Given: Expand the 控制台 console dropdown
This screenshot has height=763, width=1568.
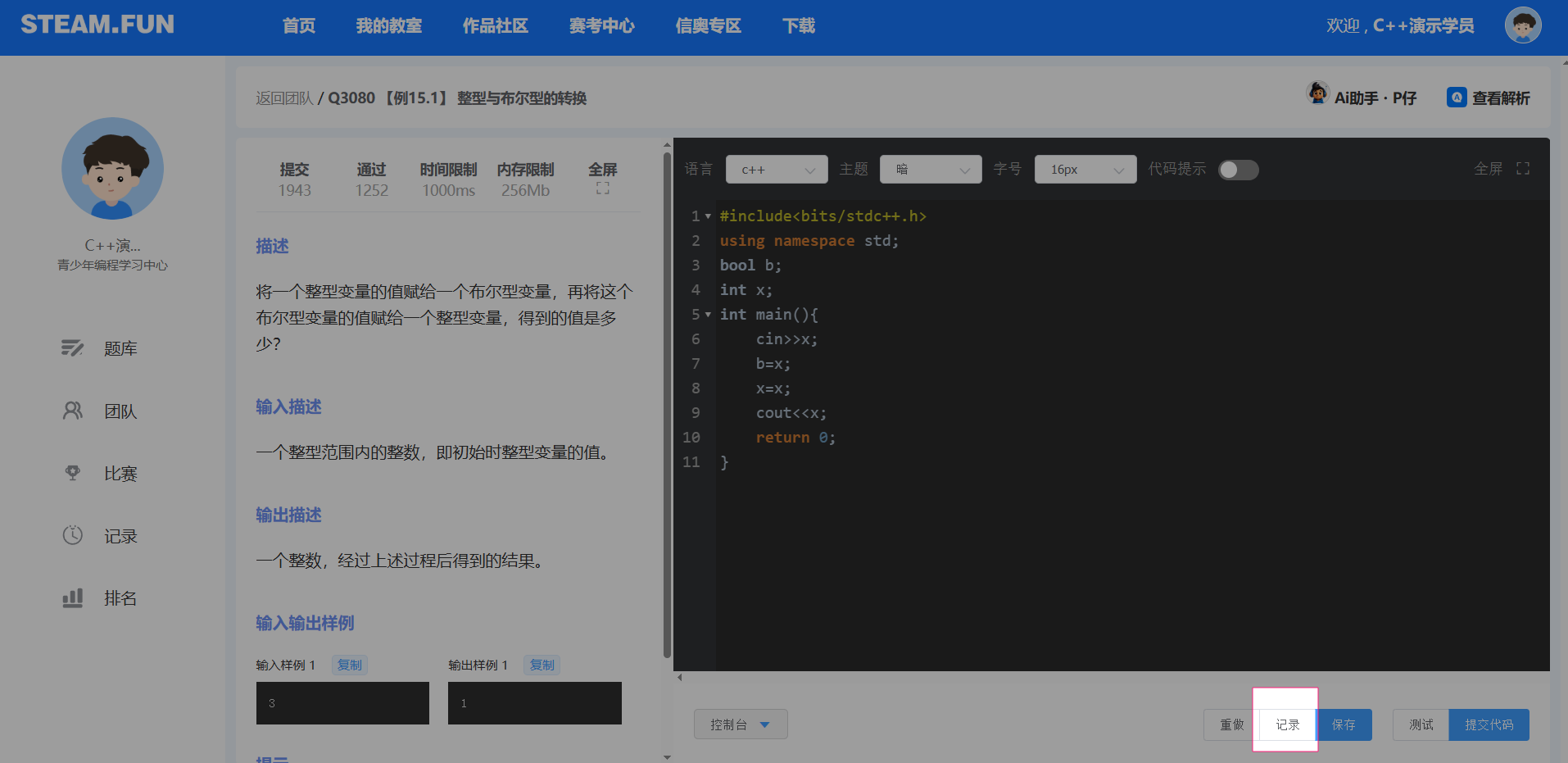Looking at the screenshot, I should click(x=740, y=724).
